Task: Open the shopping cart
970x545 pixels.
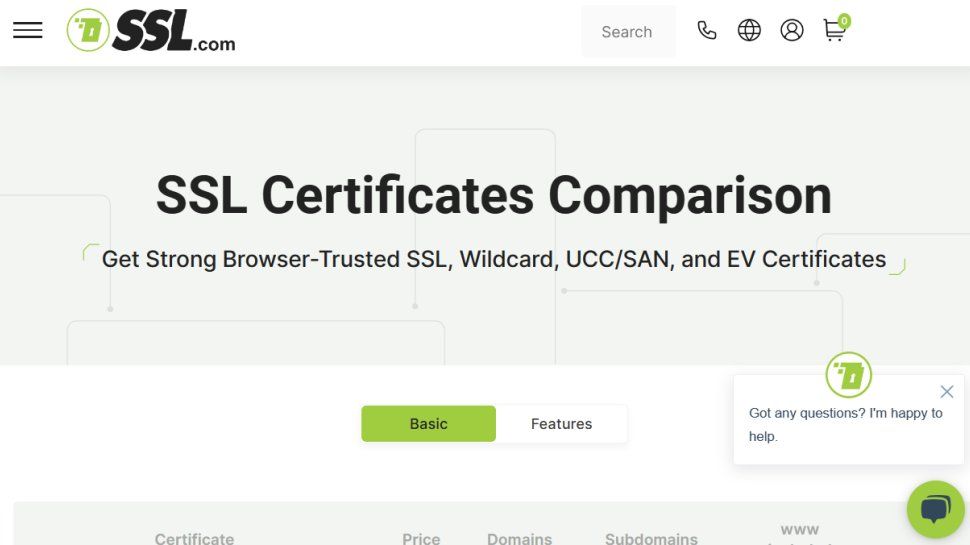Action: [833, 32]
